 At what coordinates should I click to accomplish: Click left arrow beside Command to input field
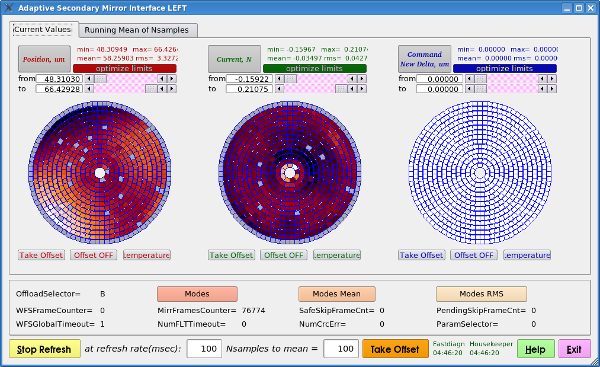(470, 89)
